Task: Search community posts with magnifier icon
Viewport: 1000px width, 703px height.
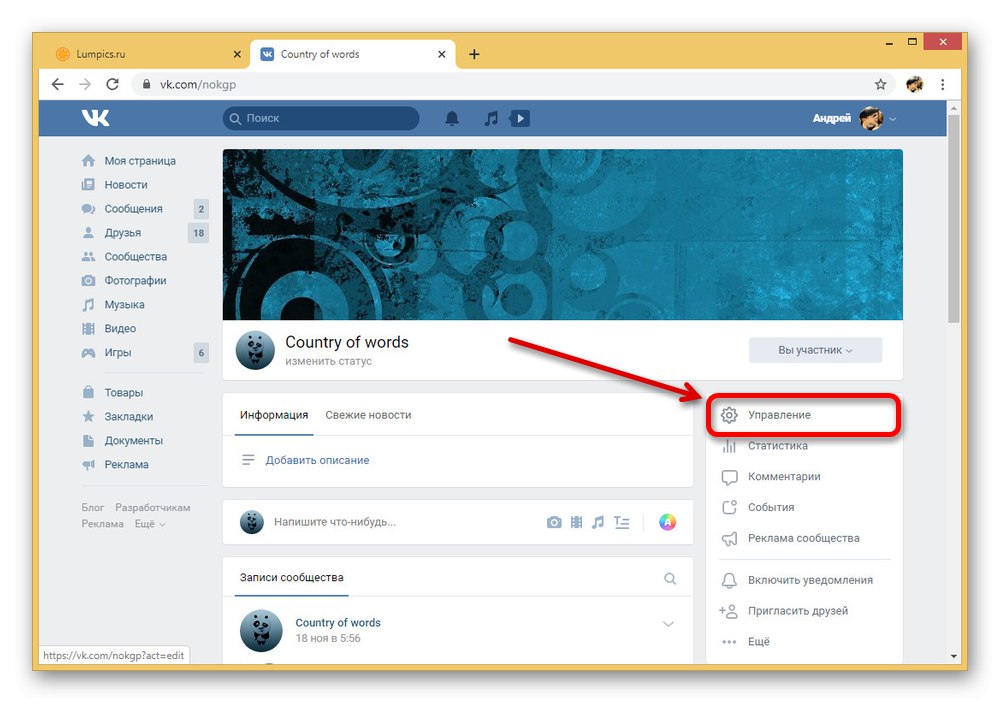Action: 670,579
